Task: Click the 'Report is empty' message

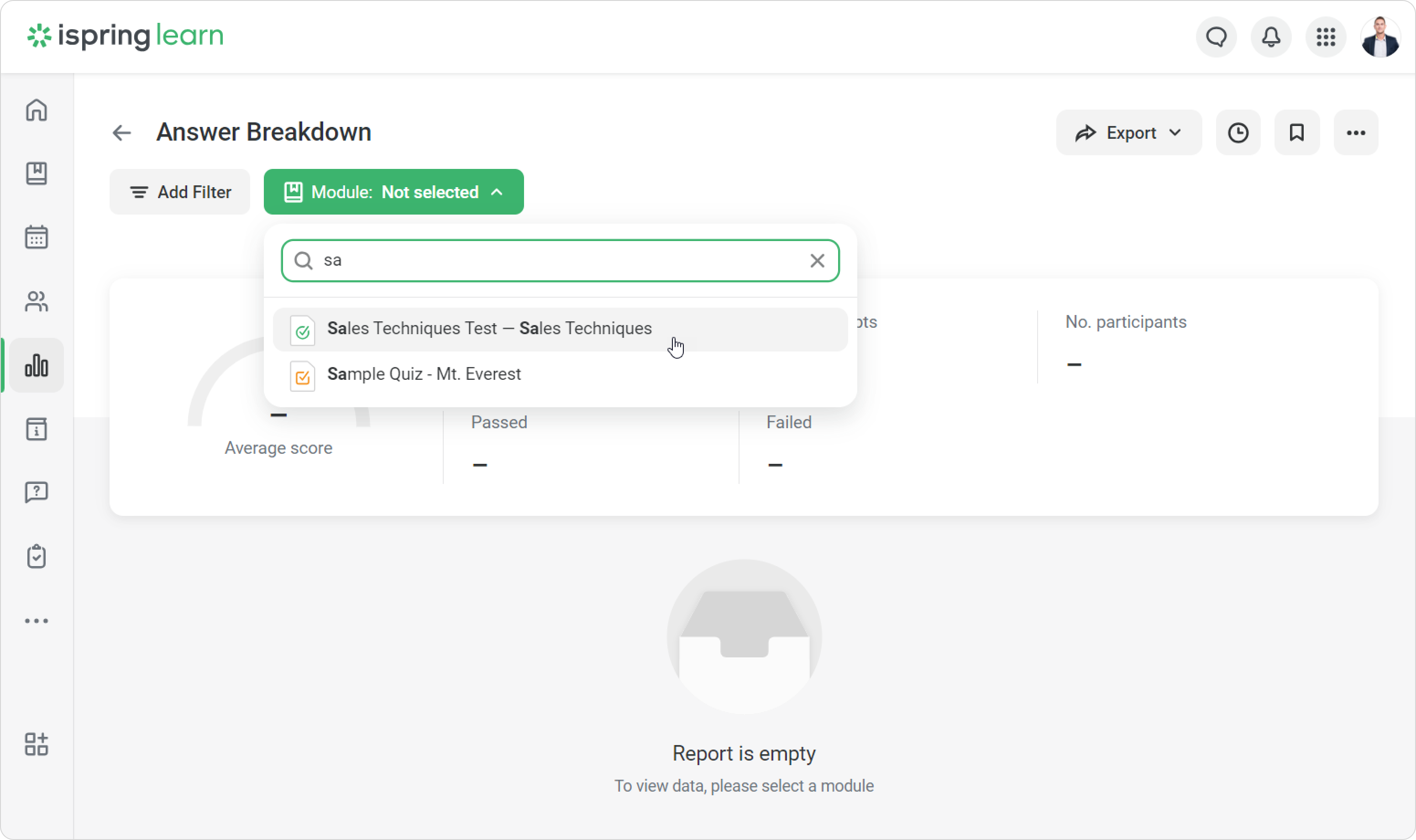Action: 744,753
